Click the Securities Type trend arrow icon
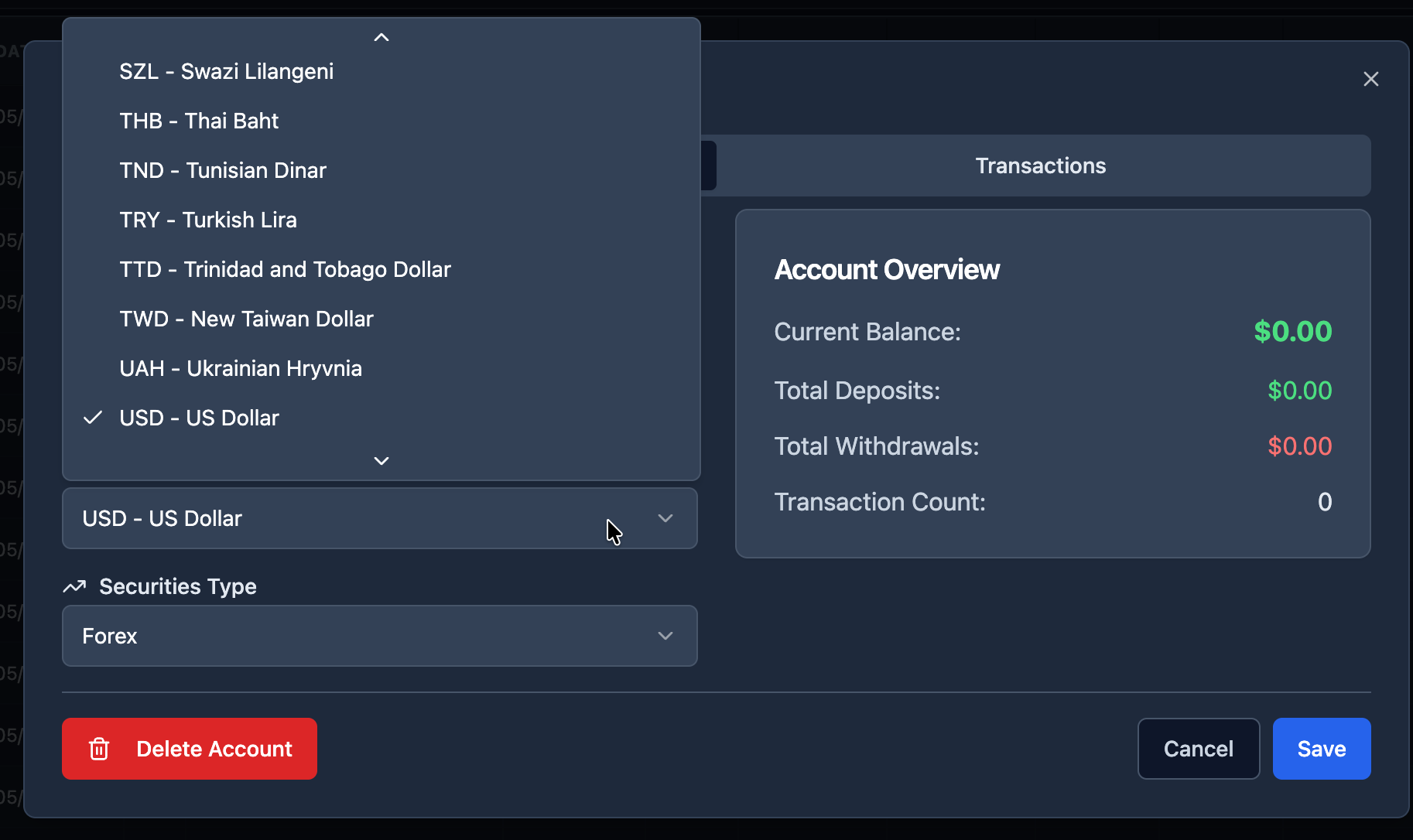 (74, 586)
